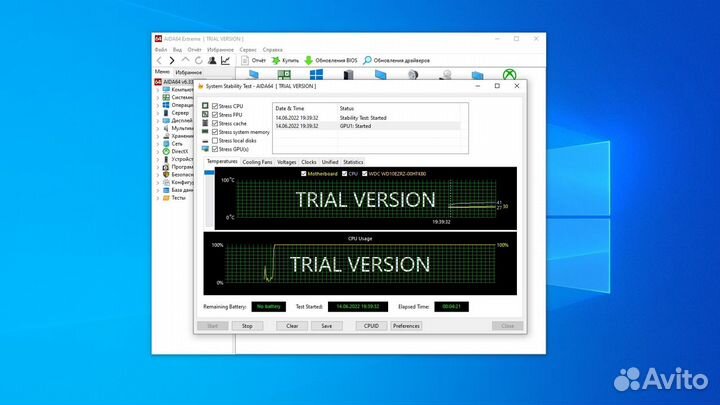
Task: Expand the Сервер tree node
Action: pos(157,113)
